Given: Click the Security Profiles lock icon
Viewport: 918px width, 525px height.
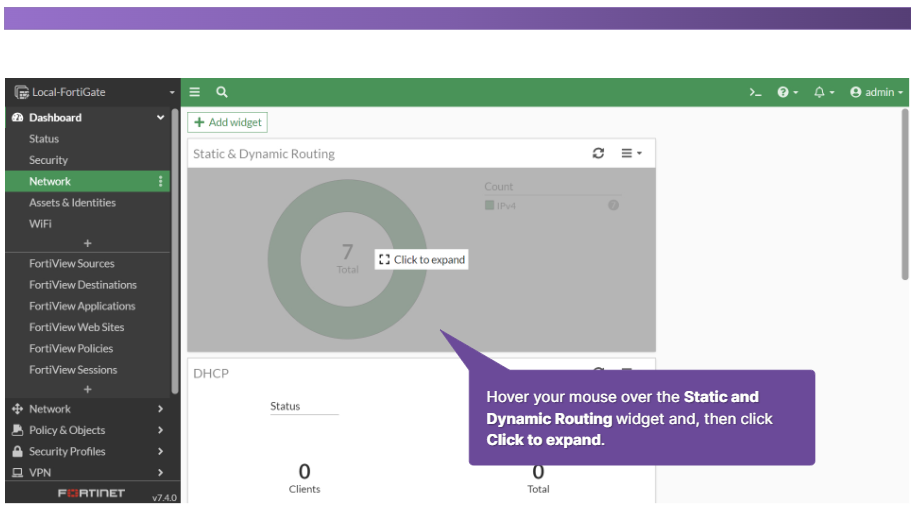Looking at the screenshot, I should 18,451.
